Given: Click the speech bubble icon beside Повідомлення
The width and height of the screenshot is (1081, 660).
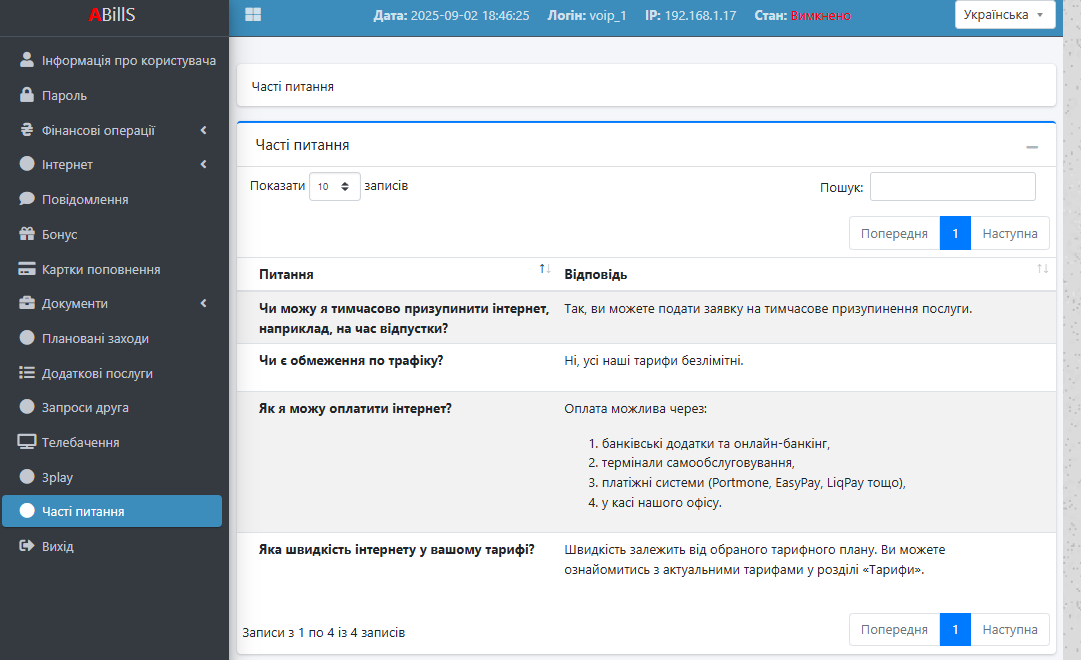Looking at the screenshot, I should [x=27, y=199].
